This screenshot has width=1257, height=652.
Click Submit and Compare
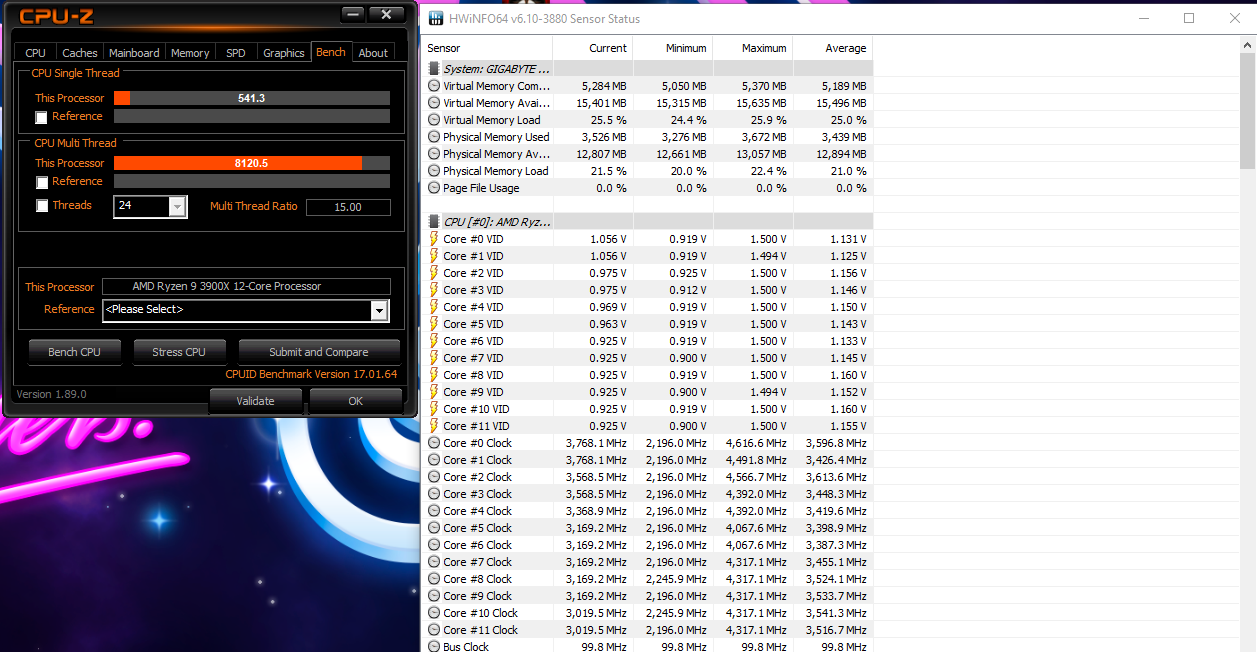319,352
